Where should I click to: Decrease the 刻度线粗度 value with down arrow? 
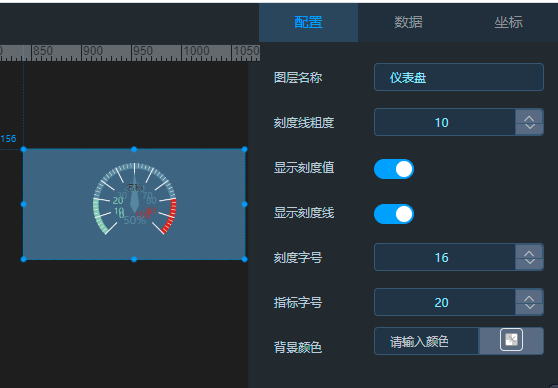click(529, 127)
